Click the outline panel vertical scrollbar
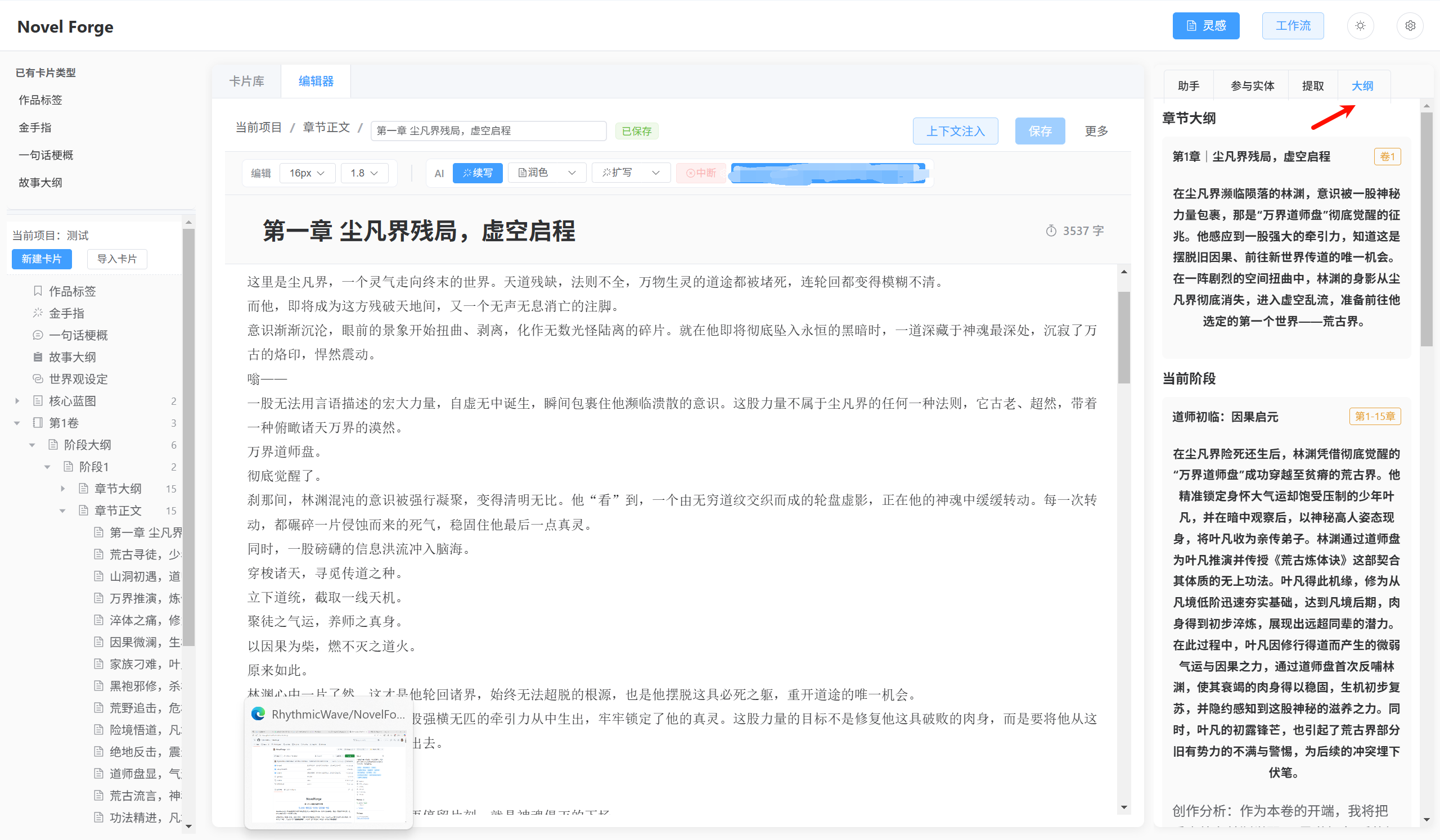Image resolution: width=1440 pixels, height=840 pixels. point(1426,228)
